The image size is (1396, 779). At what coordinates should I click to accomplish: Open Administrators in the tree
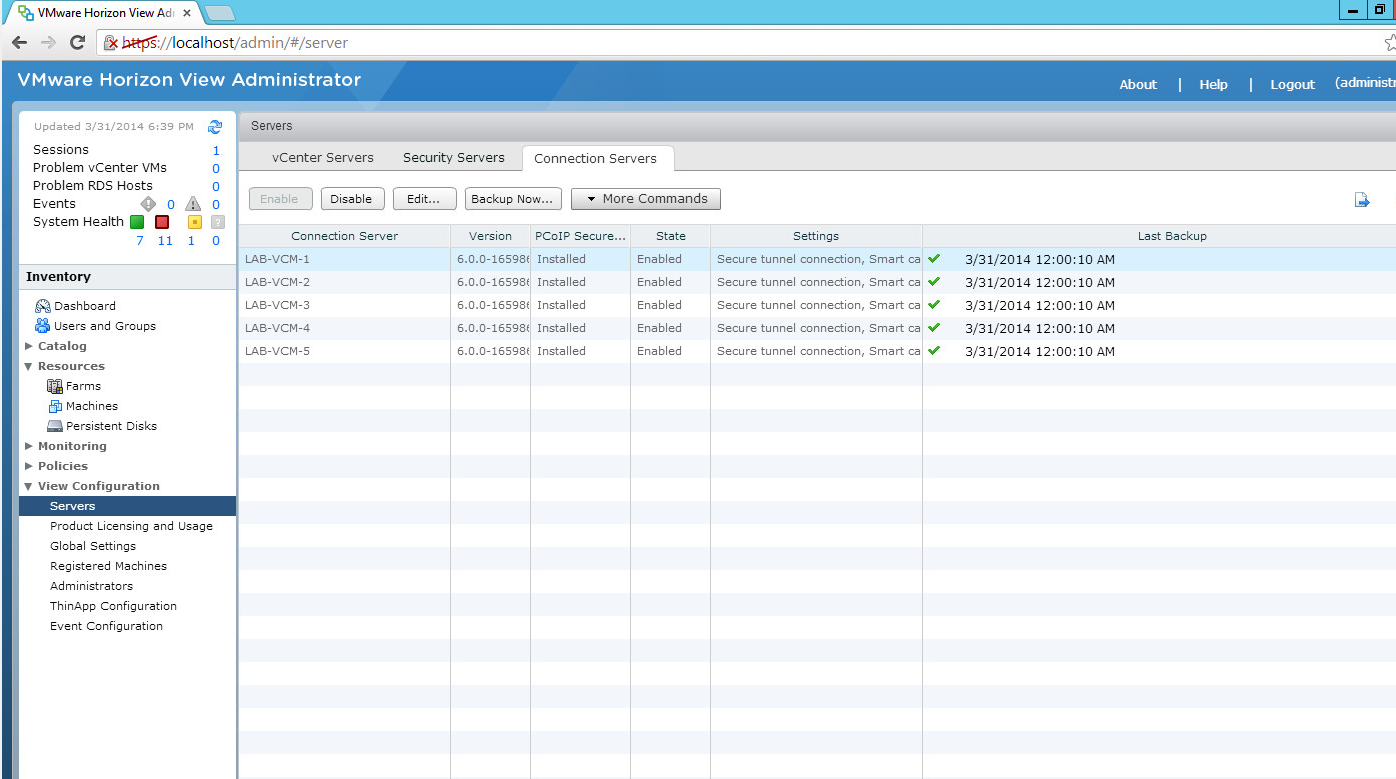click(91, 586)
